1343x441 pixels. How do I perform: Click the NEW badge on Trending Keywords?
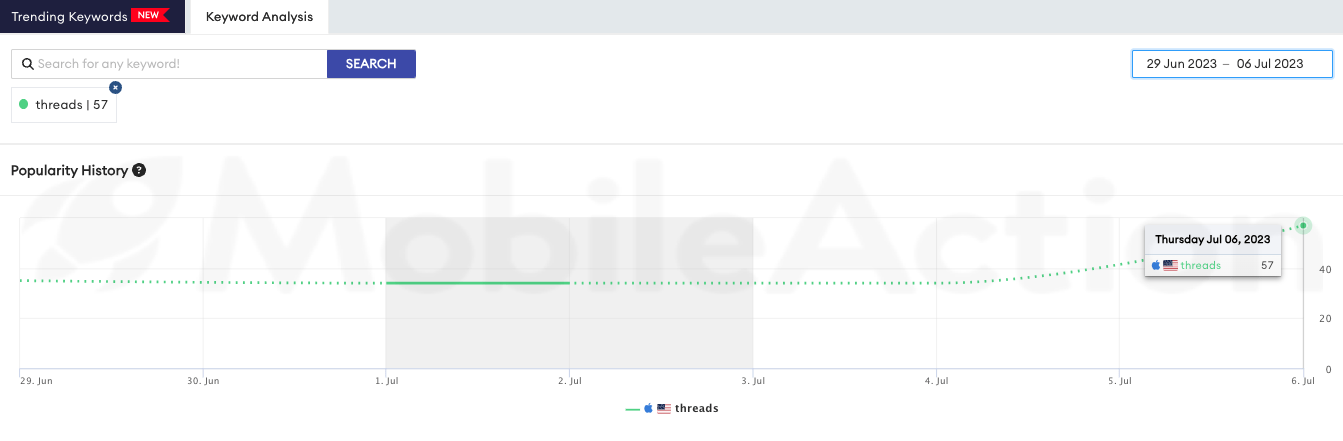(150, 16)
